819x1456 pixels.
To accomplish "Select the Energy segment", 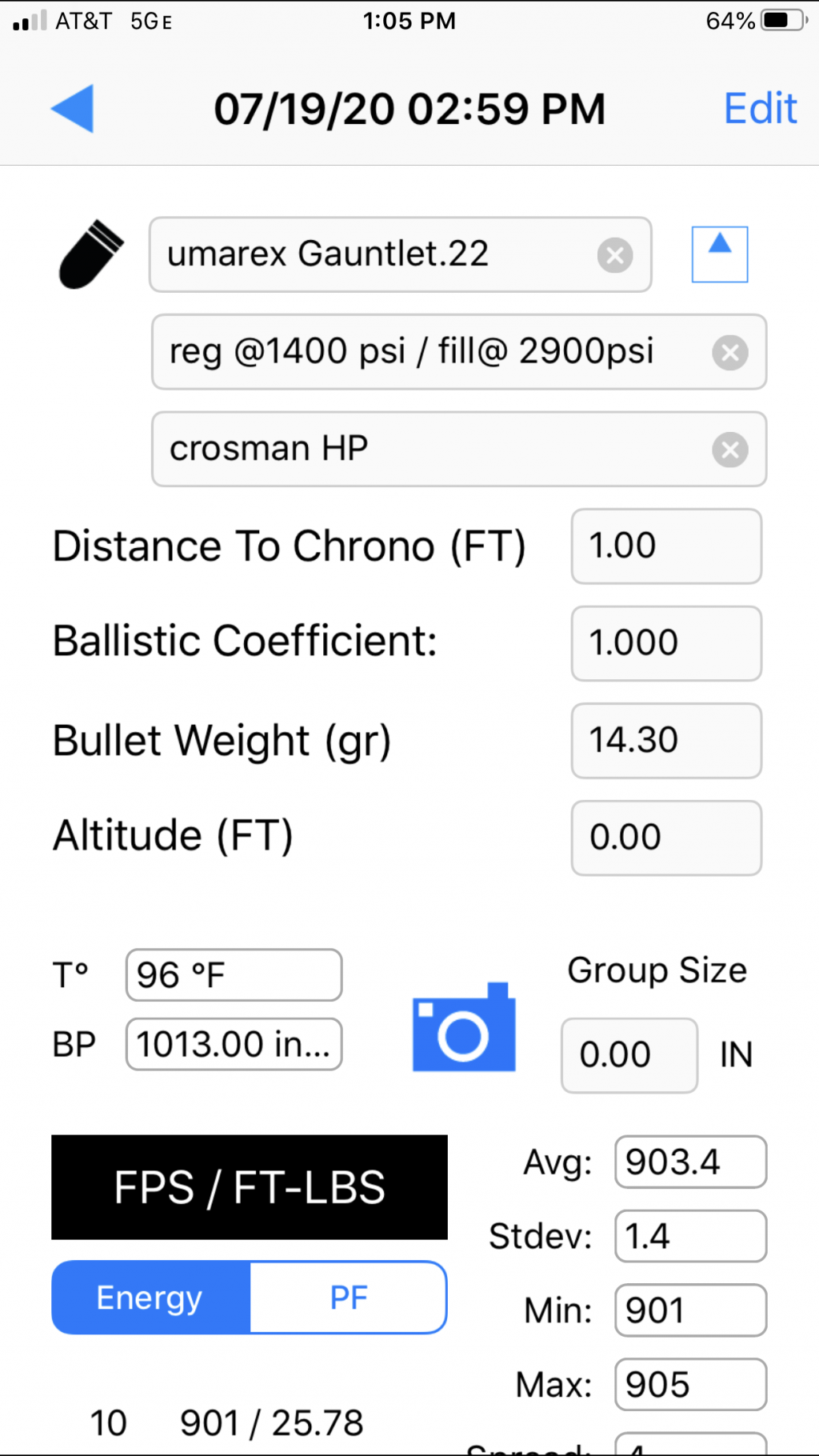I will (151, 1298).
